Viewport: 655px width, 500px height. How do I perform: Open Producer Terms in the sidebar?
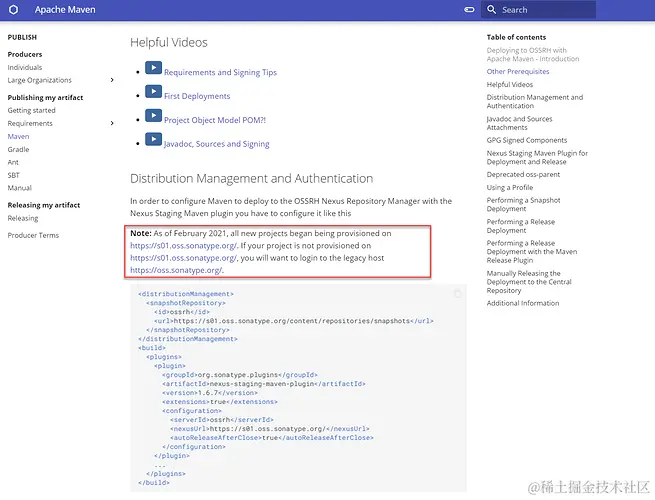[x=33, y=235]
